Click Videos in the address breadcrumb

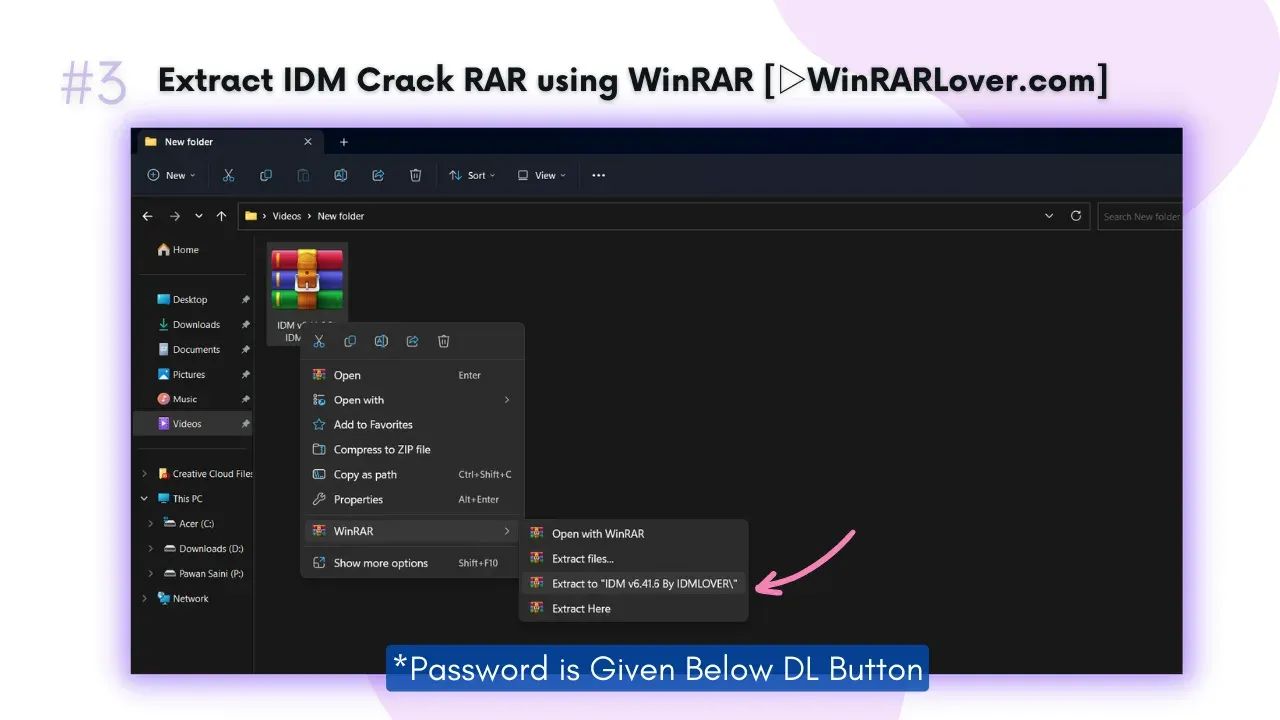[x=286, y=216]
